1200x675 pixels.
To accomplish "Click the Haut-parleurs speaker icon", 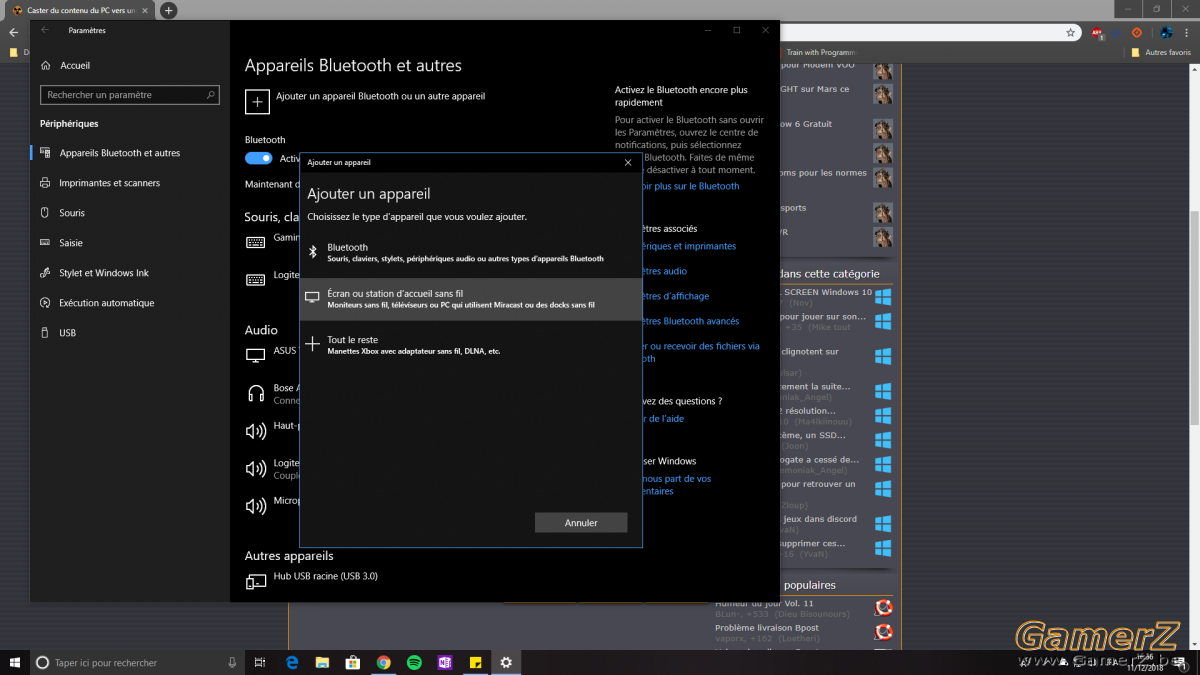I will pos(256,431).
